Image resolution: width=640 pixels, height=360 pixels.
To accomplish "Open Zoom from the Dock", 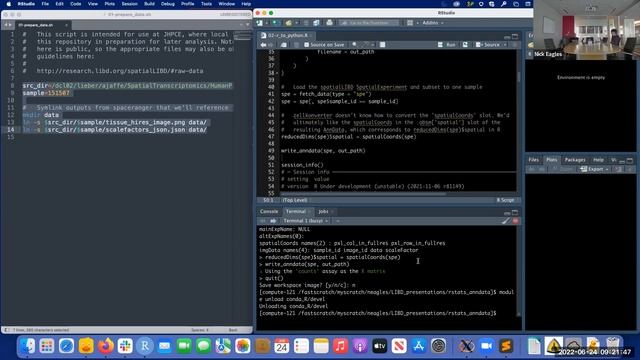I will [486, 346].
